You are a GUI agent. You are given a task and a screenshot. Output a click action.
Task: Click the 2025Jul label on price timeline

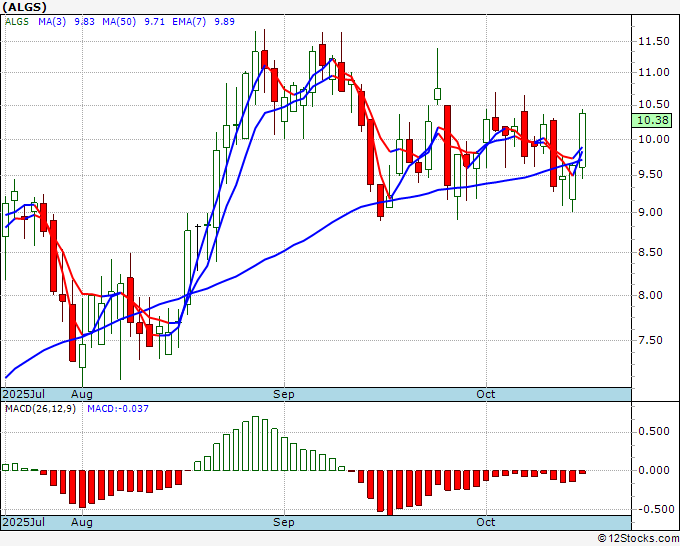click(24, 394)
